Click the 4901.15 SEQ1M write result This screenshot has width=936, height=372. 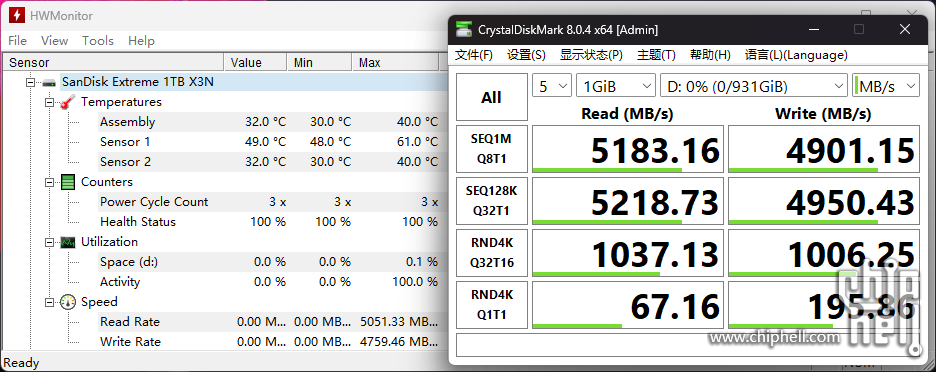pyautogui.click(x=824, y=149)
